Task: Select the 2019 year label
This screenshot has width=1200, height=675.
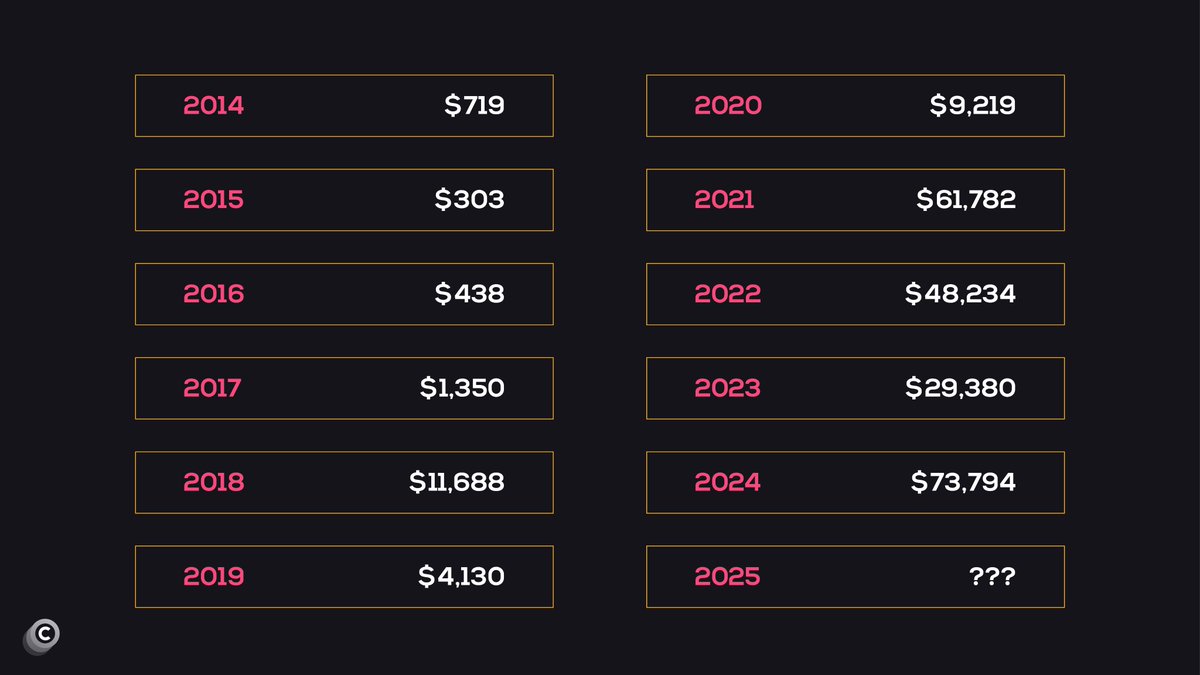Action: pos(213,577)
